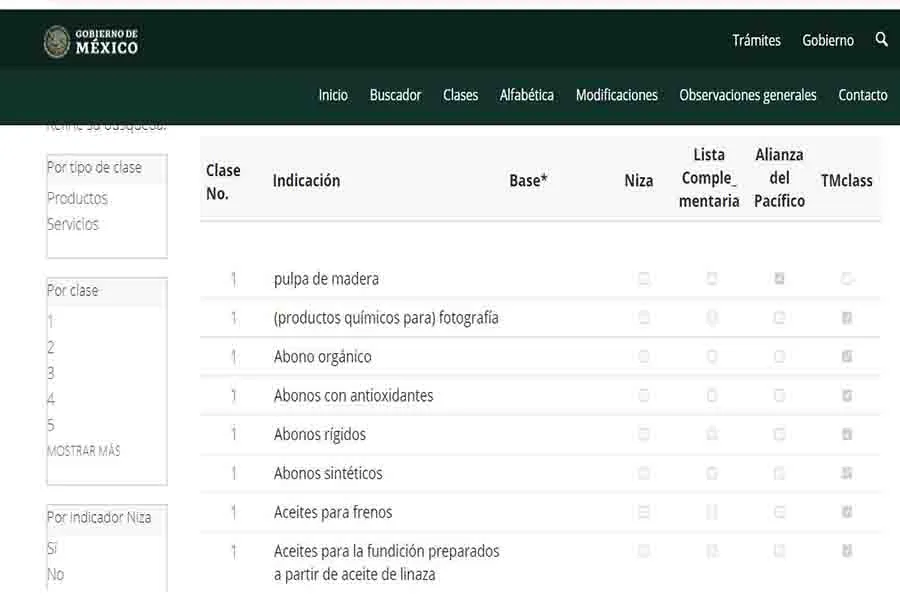Open the Modificaciones page
The width and height of the screenshot is (900, 600).
click(615, 95)
